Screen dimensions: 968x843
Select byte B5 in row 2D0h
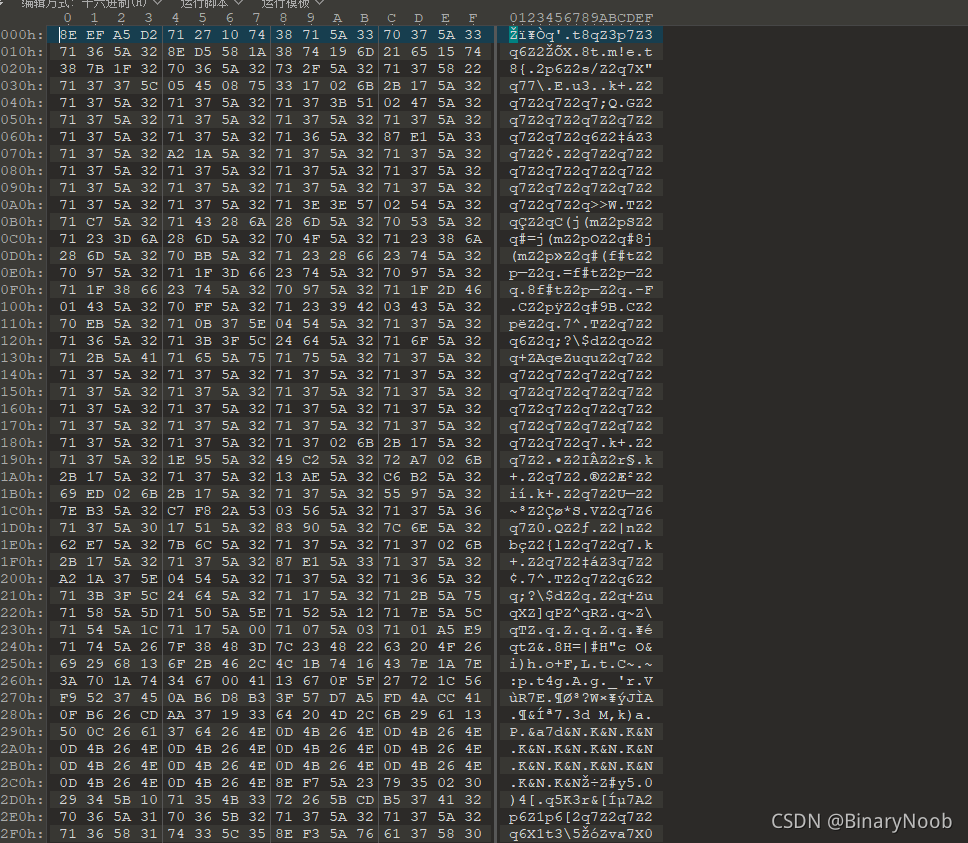point(392,800)
